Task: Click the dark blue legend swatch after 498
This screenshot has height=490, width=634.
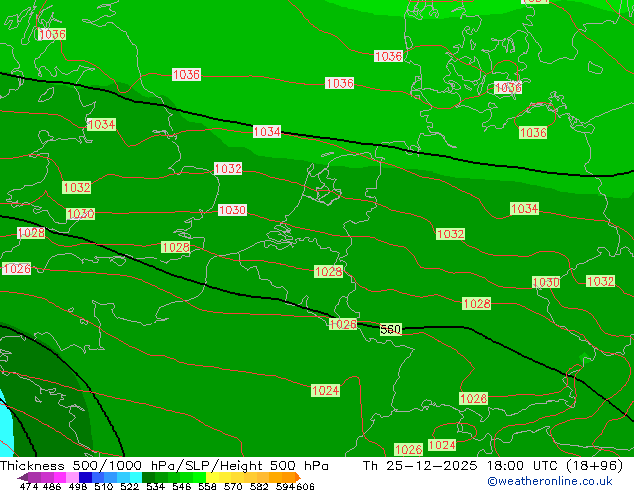Action: [x=85, y=477]
